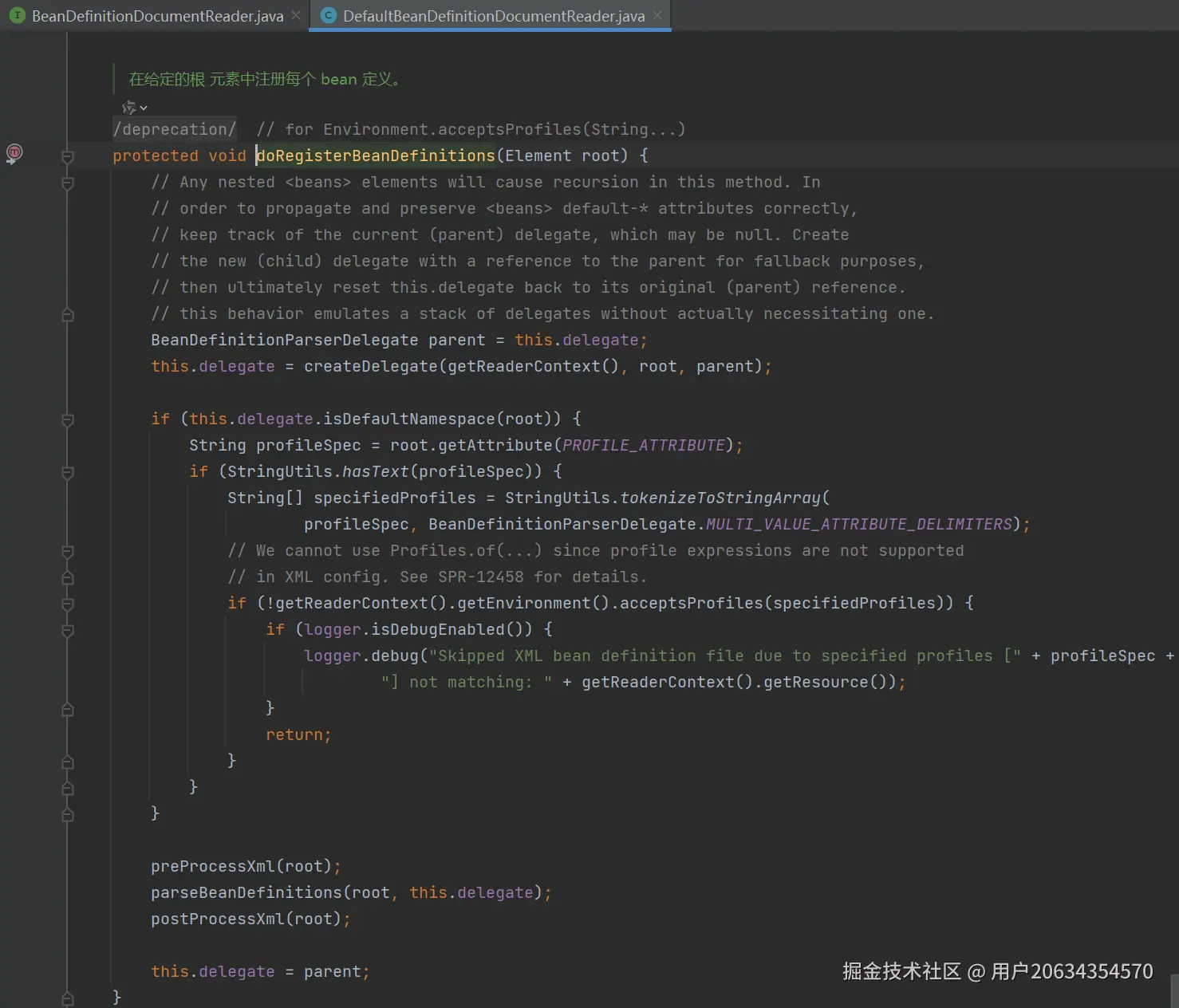Place cursor on doRegisterBeanDefinitions method name
This screenshot has height=1008, width=1179.
pos(376,156)
